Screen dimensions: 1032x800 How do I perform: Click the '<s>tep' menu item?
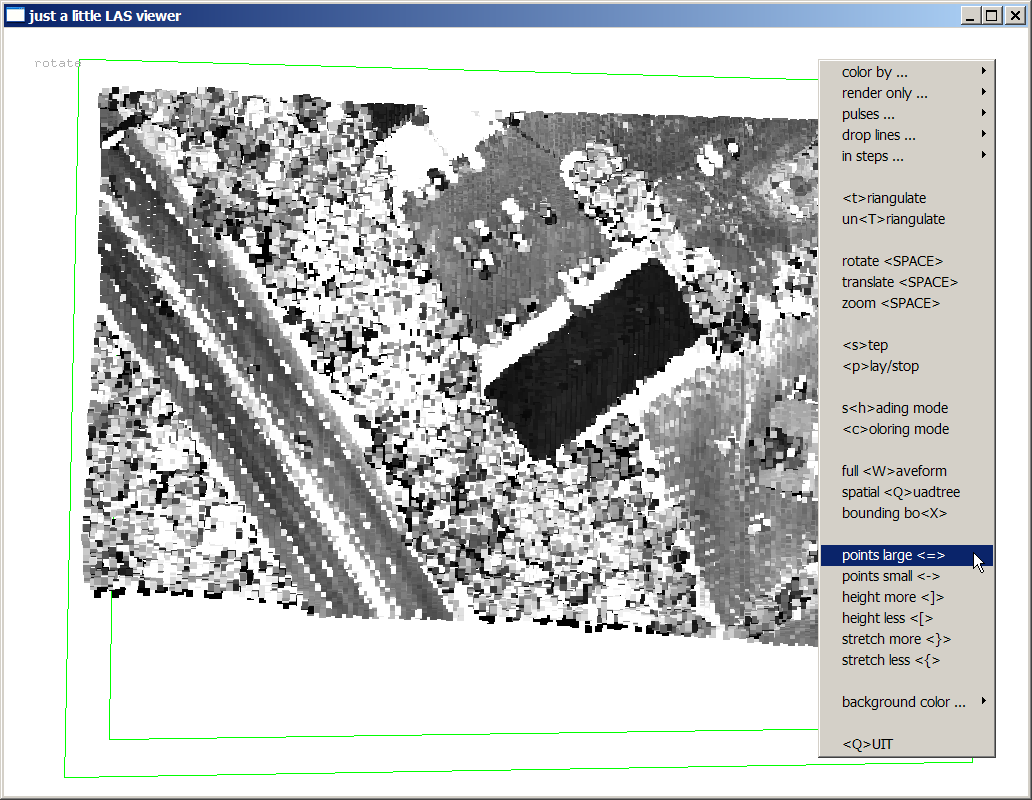865,345
